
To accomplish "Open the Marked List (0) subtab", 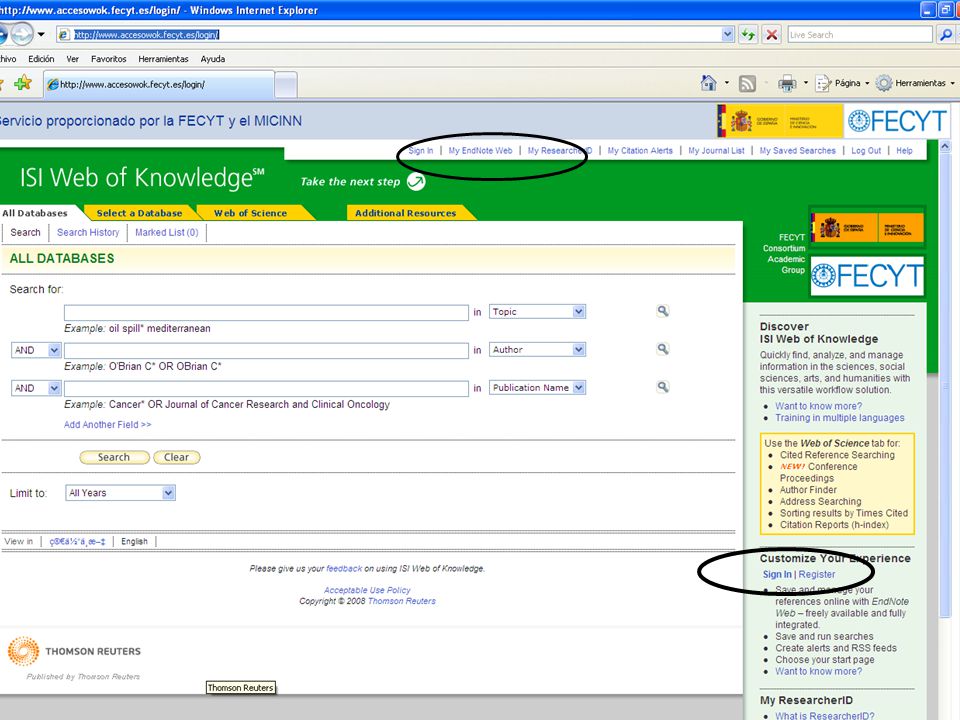I will [167, 233].
